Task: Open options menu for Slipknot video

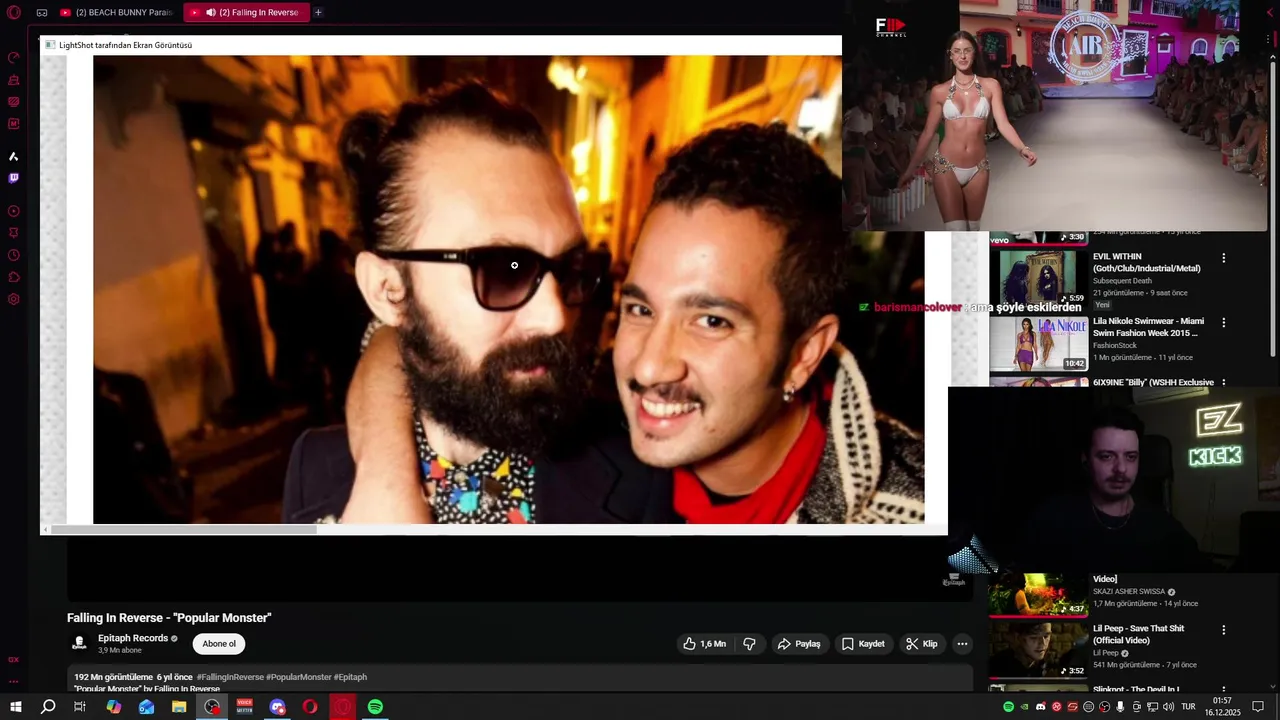Action: [1223, 689]
